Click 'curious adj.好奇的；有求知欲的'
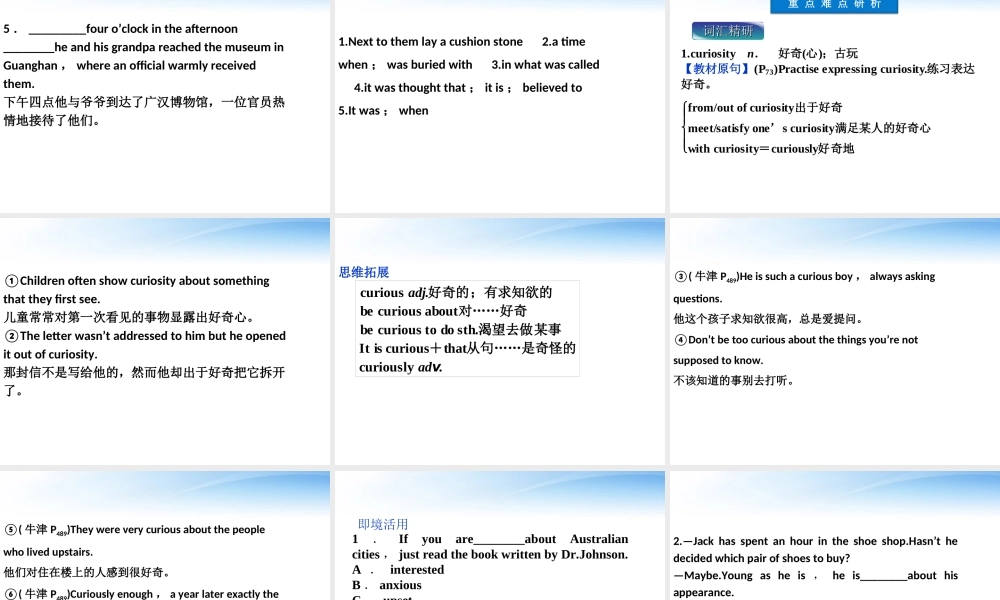 click(456, 293)
